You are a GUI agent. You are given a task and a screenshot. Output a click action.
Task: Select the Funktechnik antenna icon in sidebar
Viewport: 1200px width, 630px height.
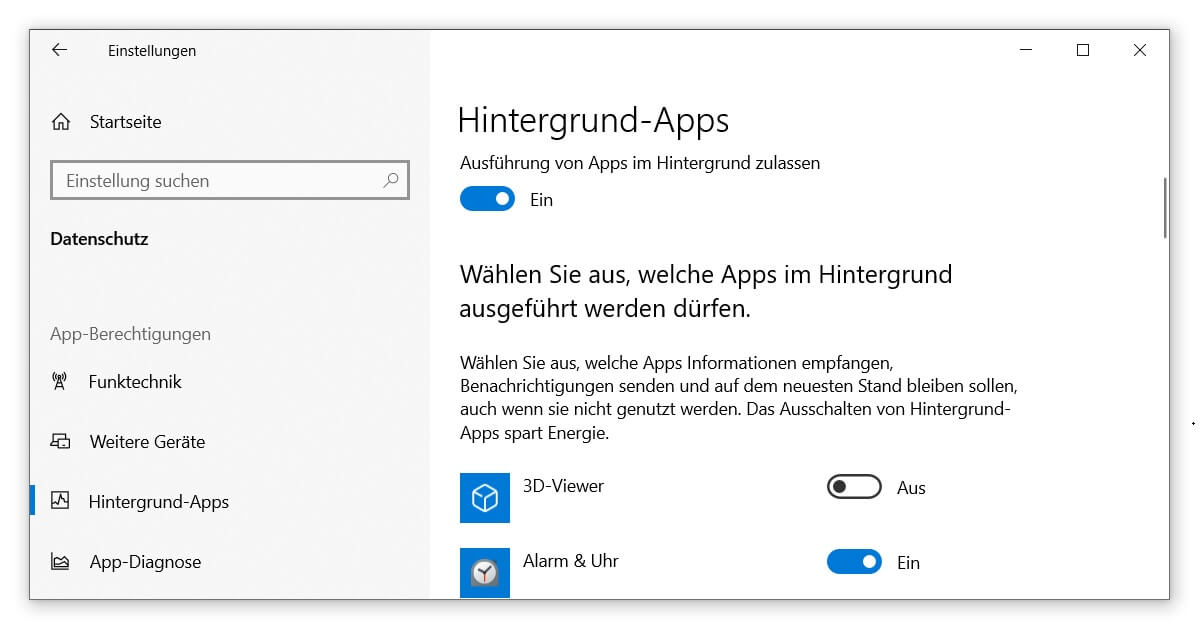pos(61,381)
